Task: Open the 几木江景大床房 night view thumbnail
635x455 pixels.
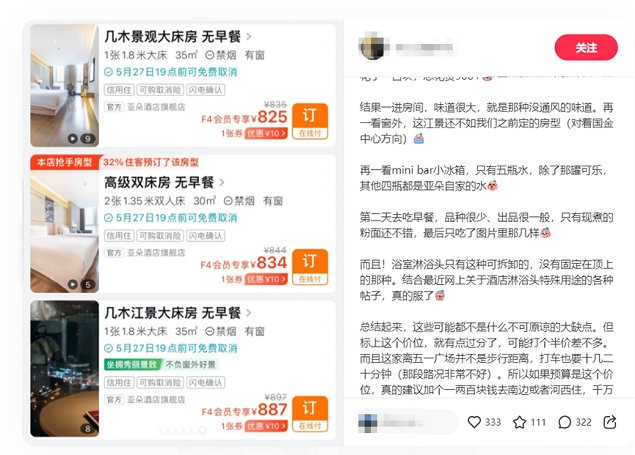Action: coord(65,368)
